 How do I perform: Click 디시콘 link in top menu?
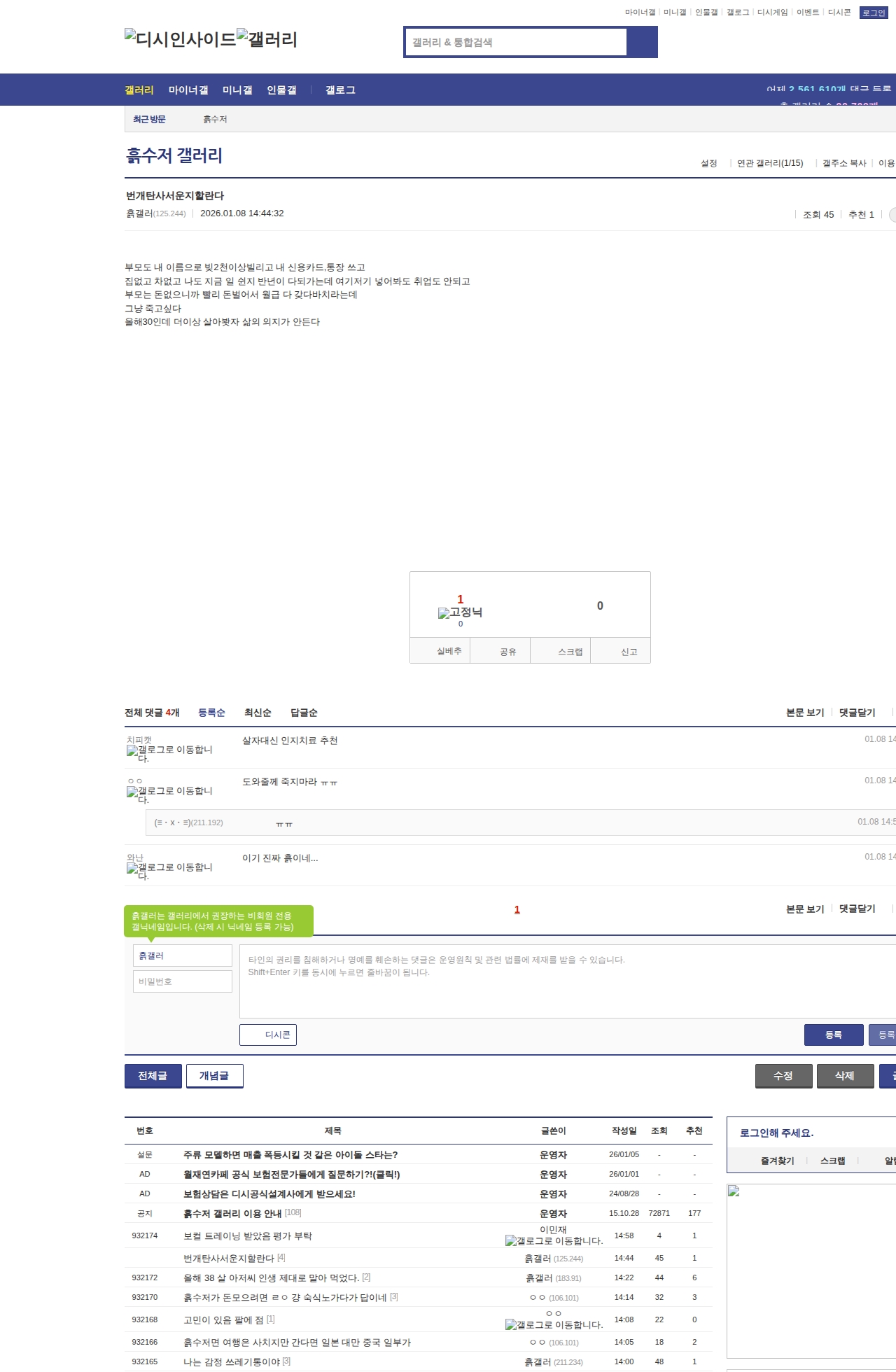click(x=839, y=13)
